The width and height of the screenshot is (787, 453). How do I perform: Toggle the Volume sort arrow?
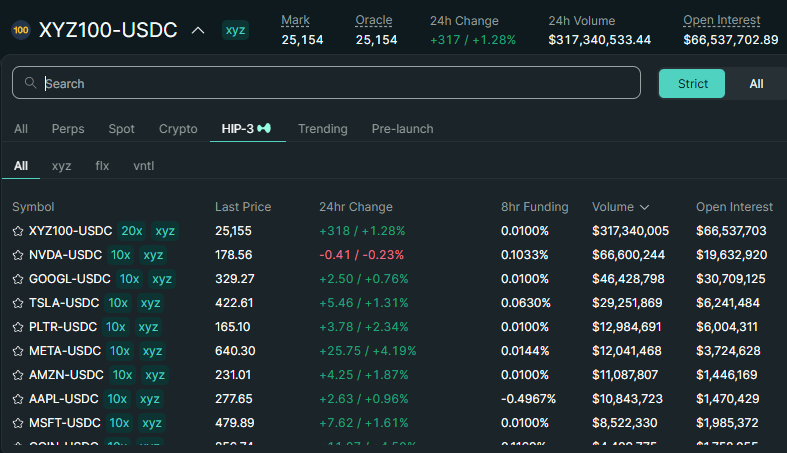pyautogui.click(x=645, y=207)
